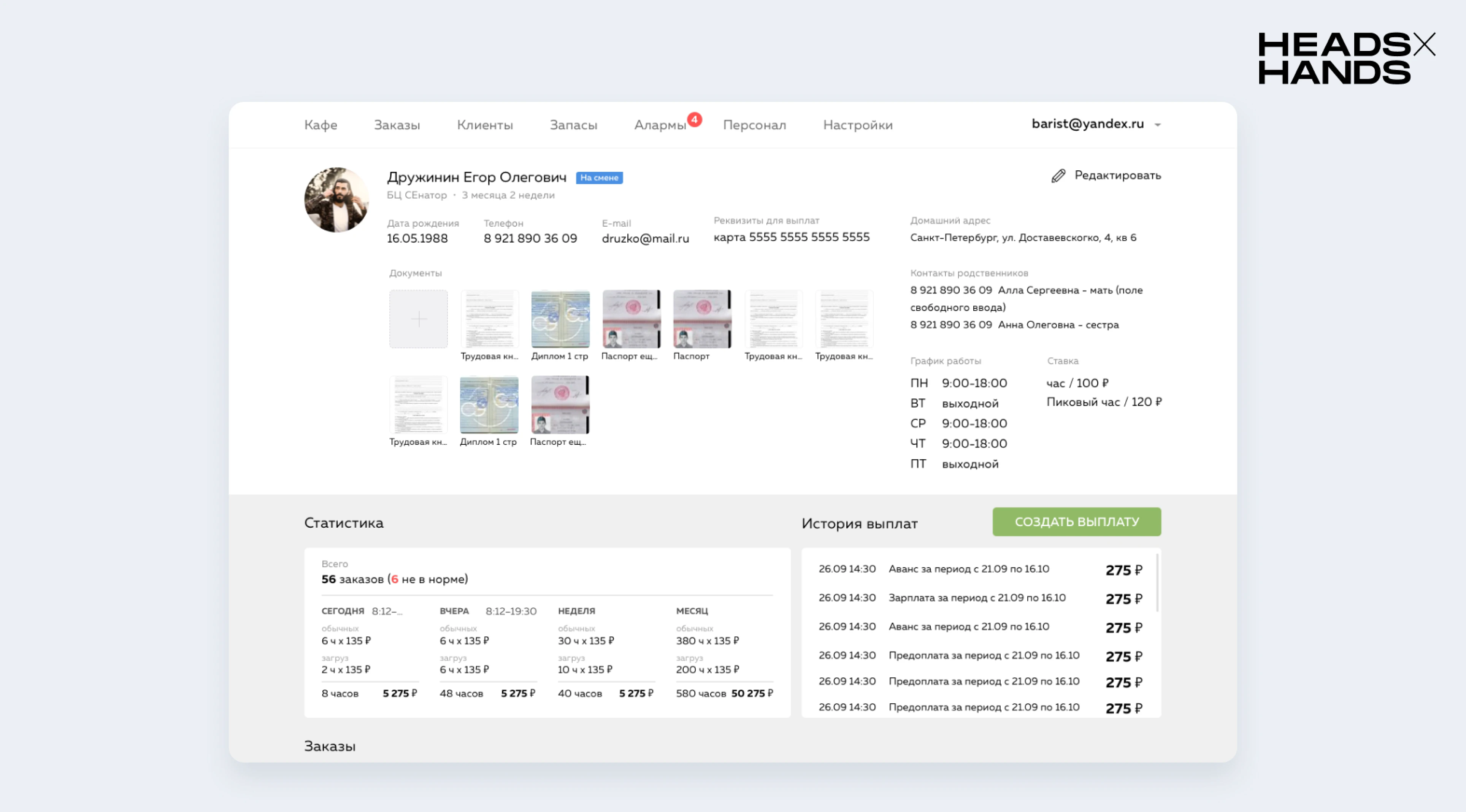Click the На смене status badge

[x=599, y=178]
